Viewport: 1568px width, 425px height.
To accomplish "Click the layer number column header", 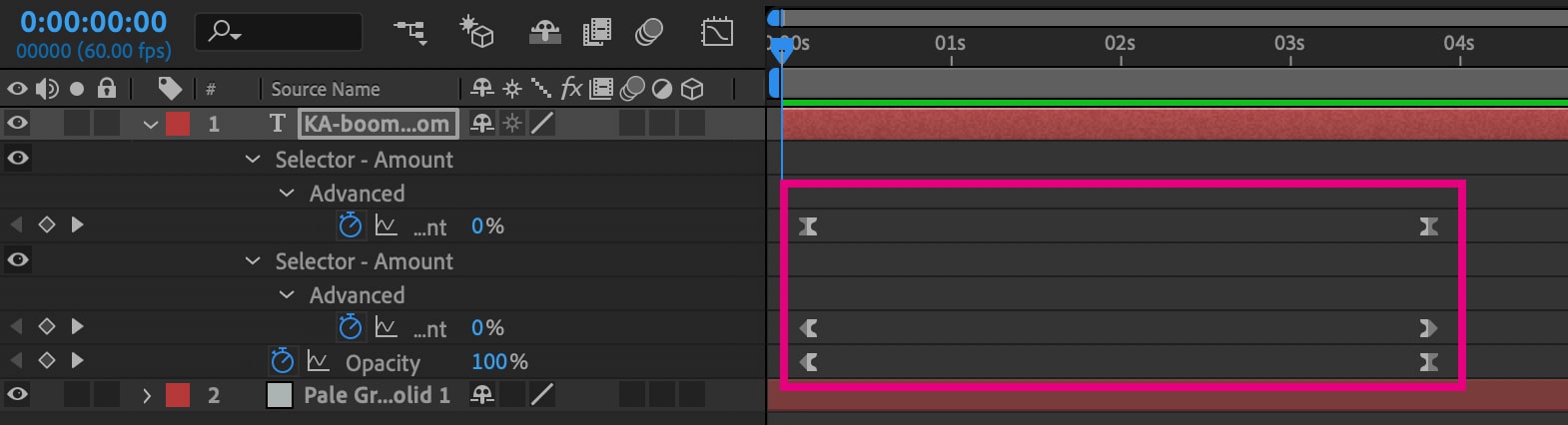I will click(211, 89).
